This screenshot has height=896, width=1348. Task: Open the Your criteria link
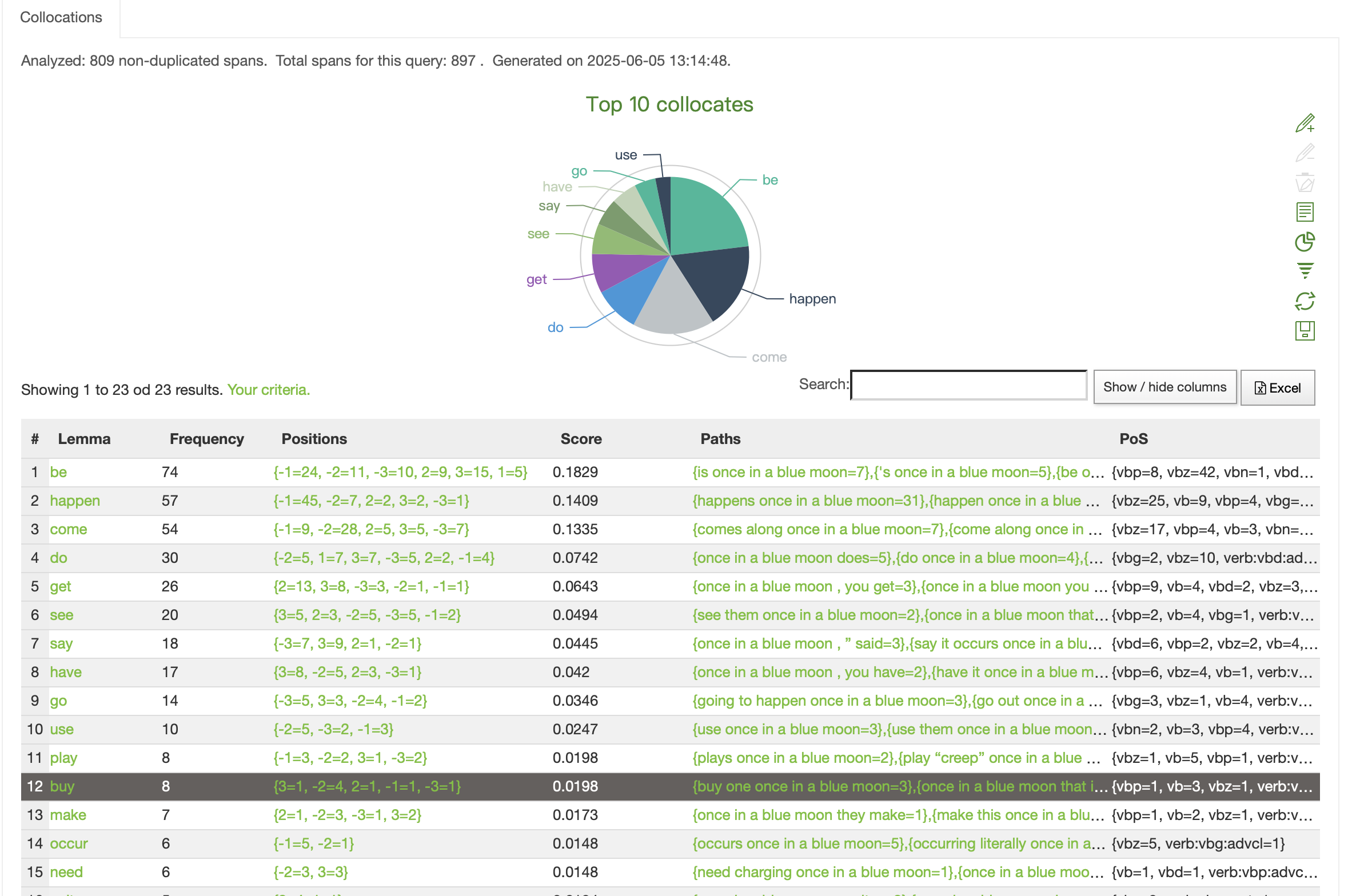tap(268, 390)
